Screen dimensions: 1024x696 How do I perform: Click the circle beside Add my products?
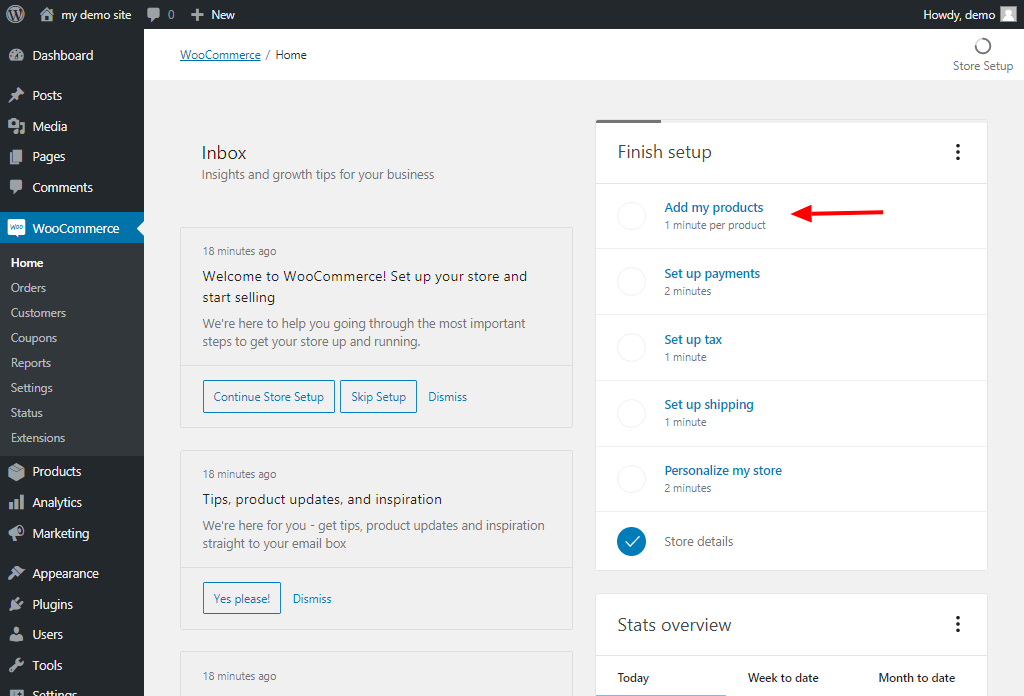(632, 215)
